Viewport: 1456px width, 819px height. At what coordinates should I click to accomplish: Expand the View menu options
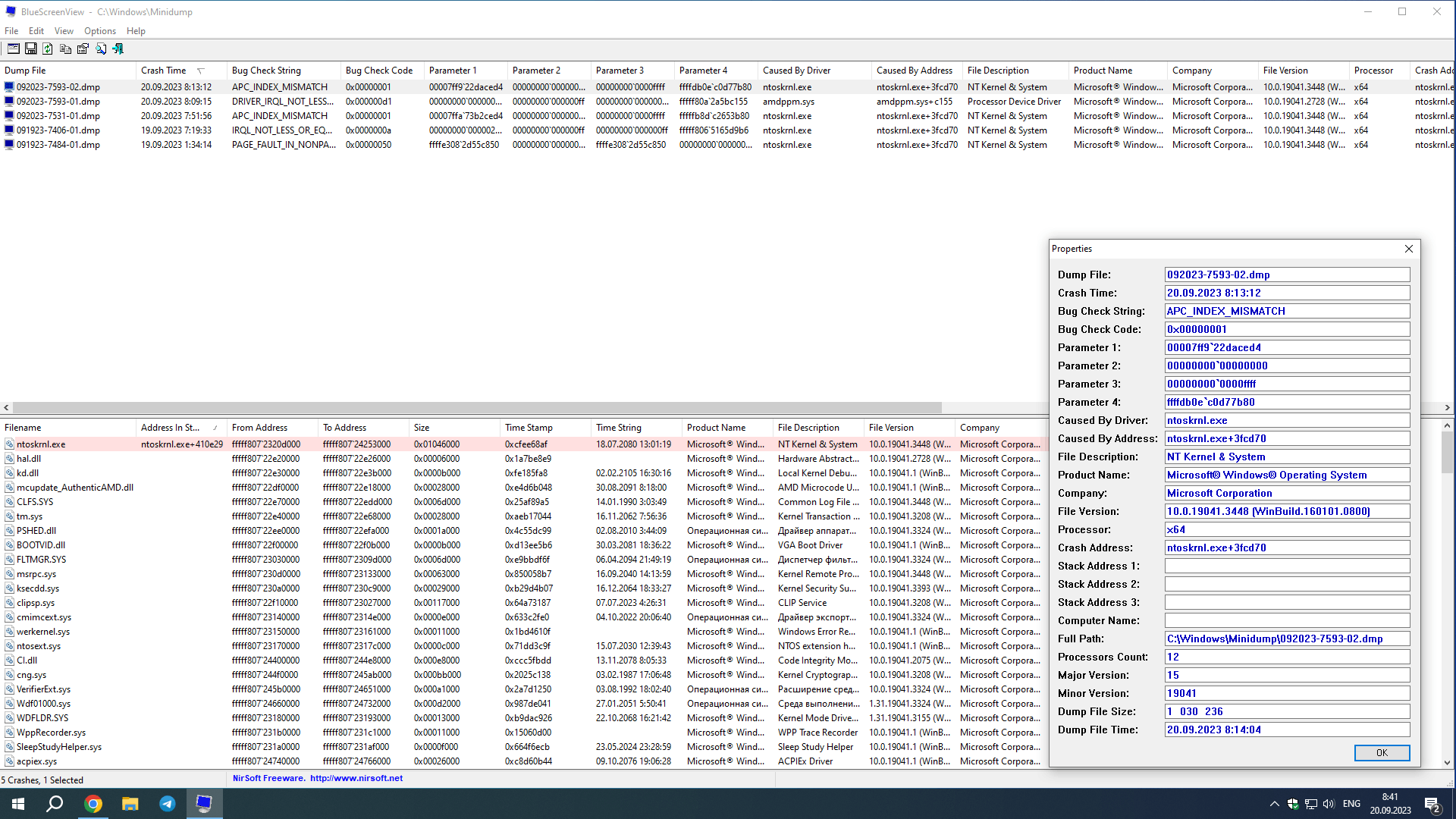point(63,30)
